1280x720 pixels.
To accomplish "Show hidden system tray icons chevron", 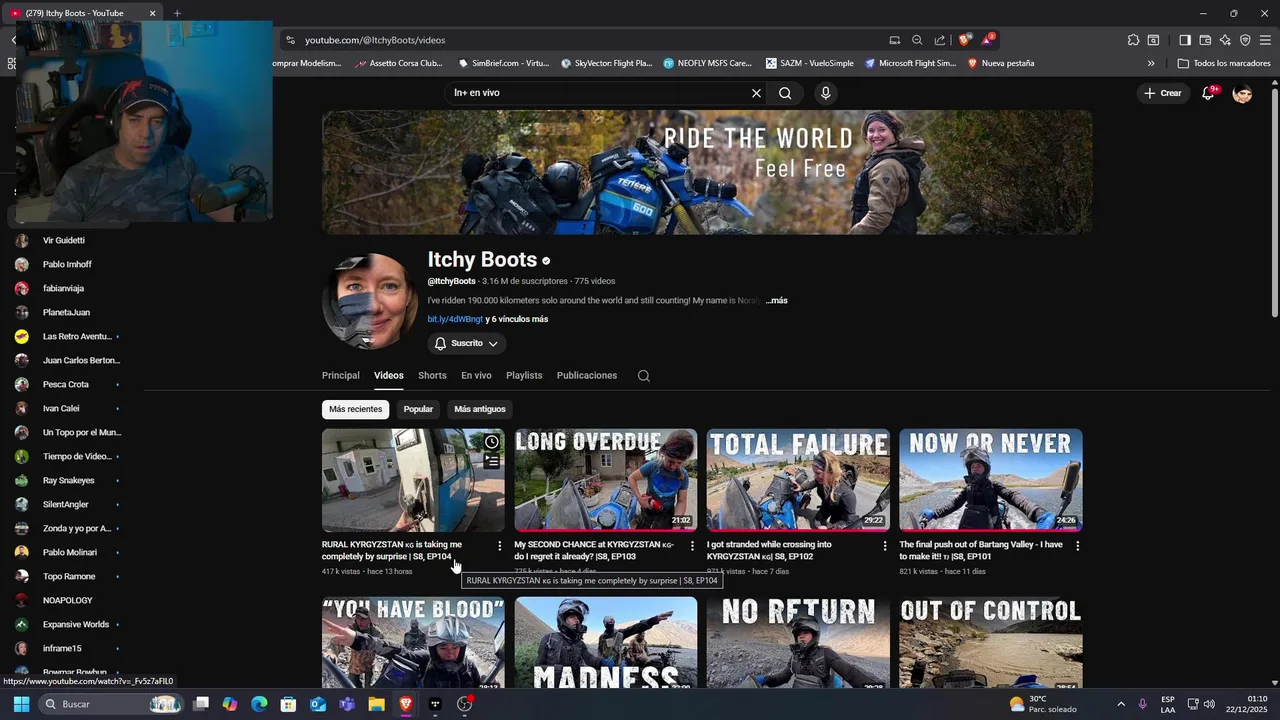I will (1120, 704).
